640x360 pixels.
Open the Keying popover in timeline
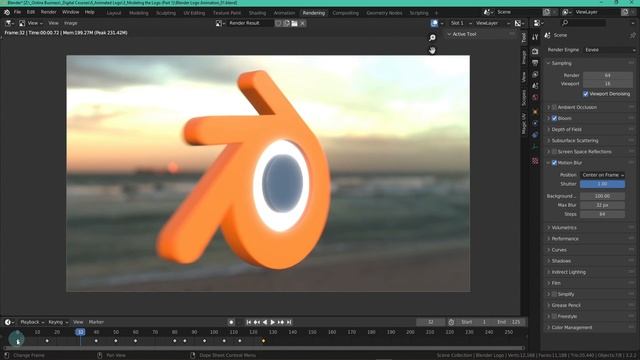(58, 322)
